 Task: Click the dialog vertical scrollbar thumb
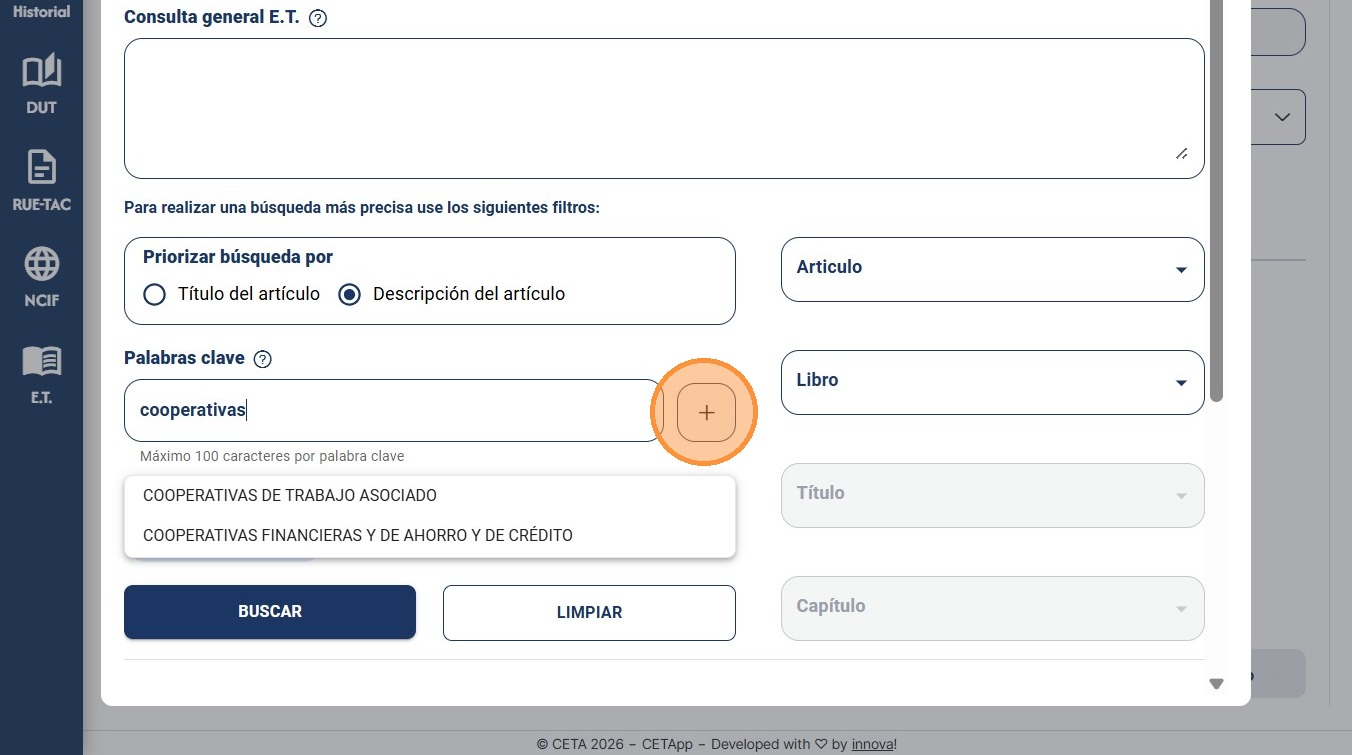click(1216, 200)
